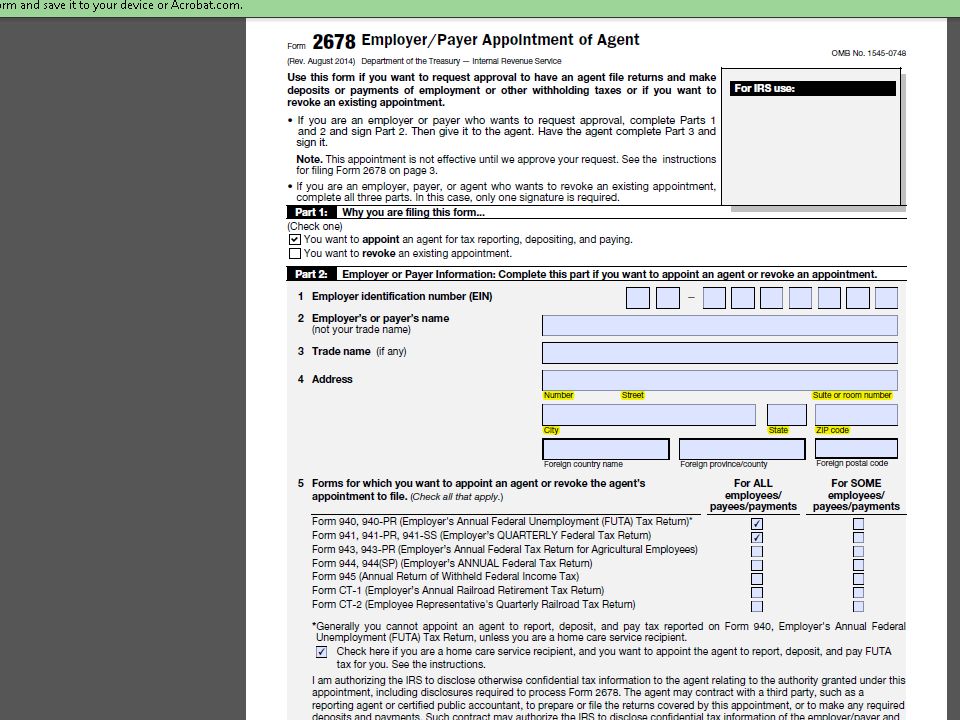Click the 'Part 2:' section label
The height and width of the screenshot is (720, 960).
point(312,274)
